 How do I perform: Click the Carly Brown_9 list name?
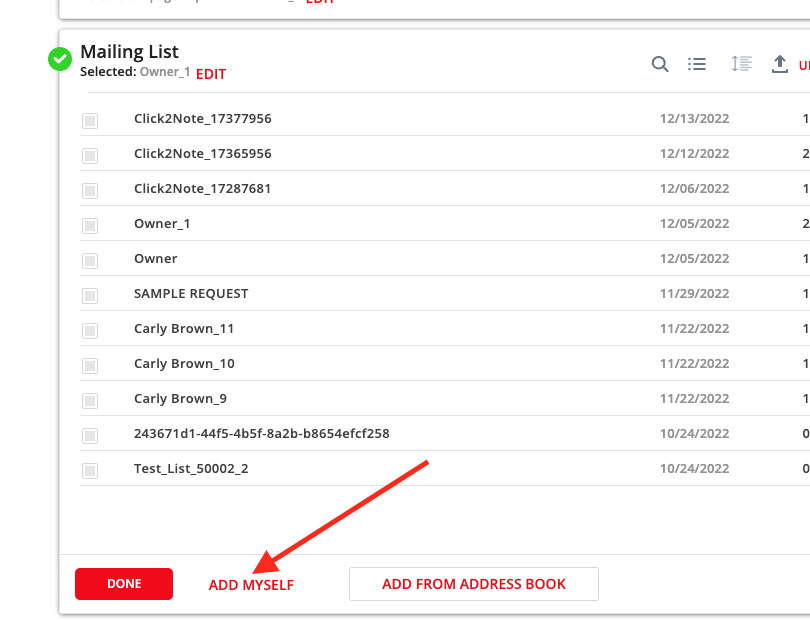point(180,399)
